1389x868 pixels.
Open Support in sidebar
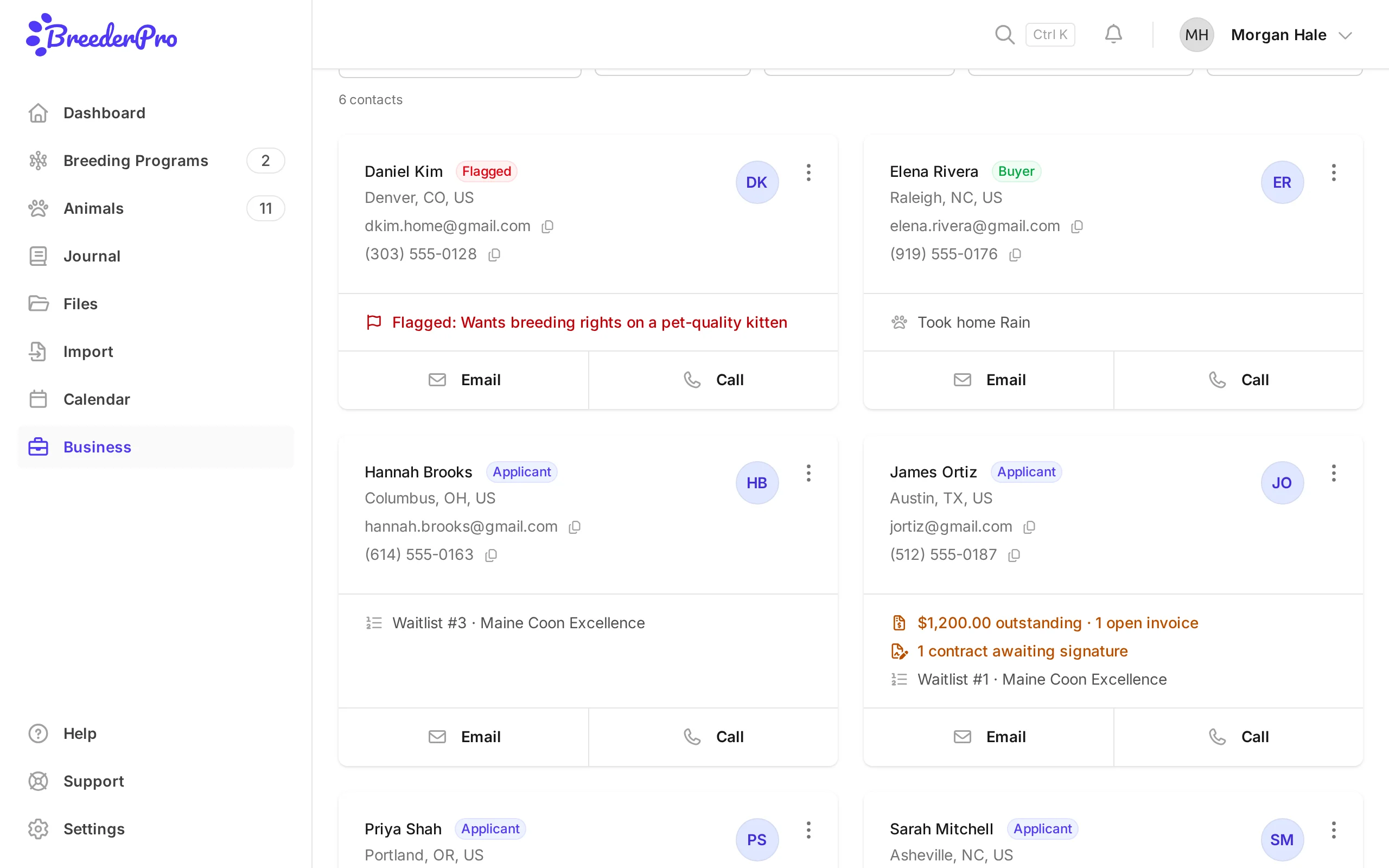tap(156, 781)
